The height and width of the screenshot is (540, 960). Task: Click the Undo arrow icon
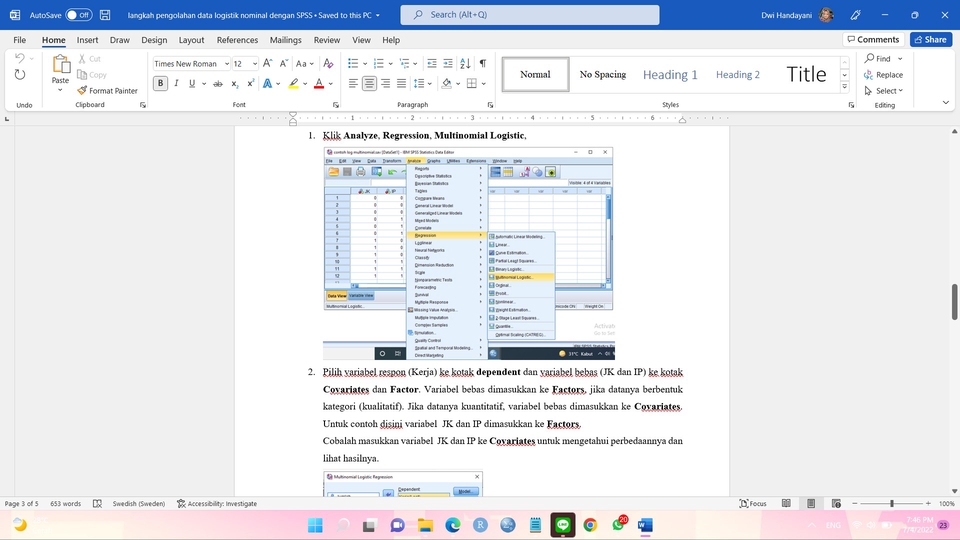20,58
